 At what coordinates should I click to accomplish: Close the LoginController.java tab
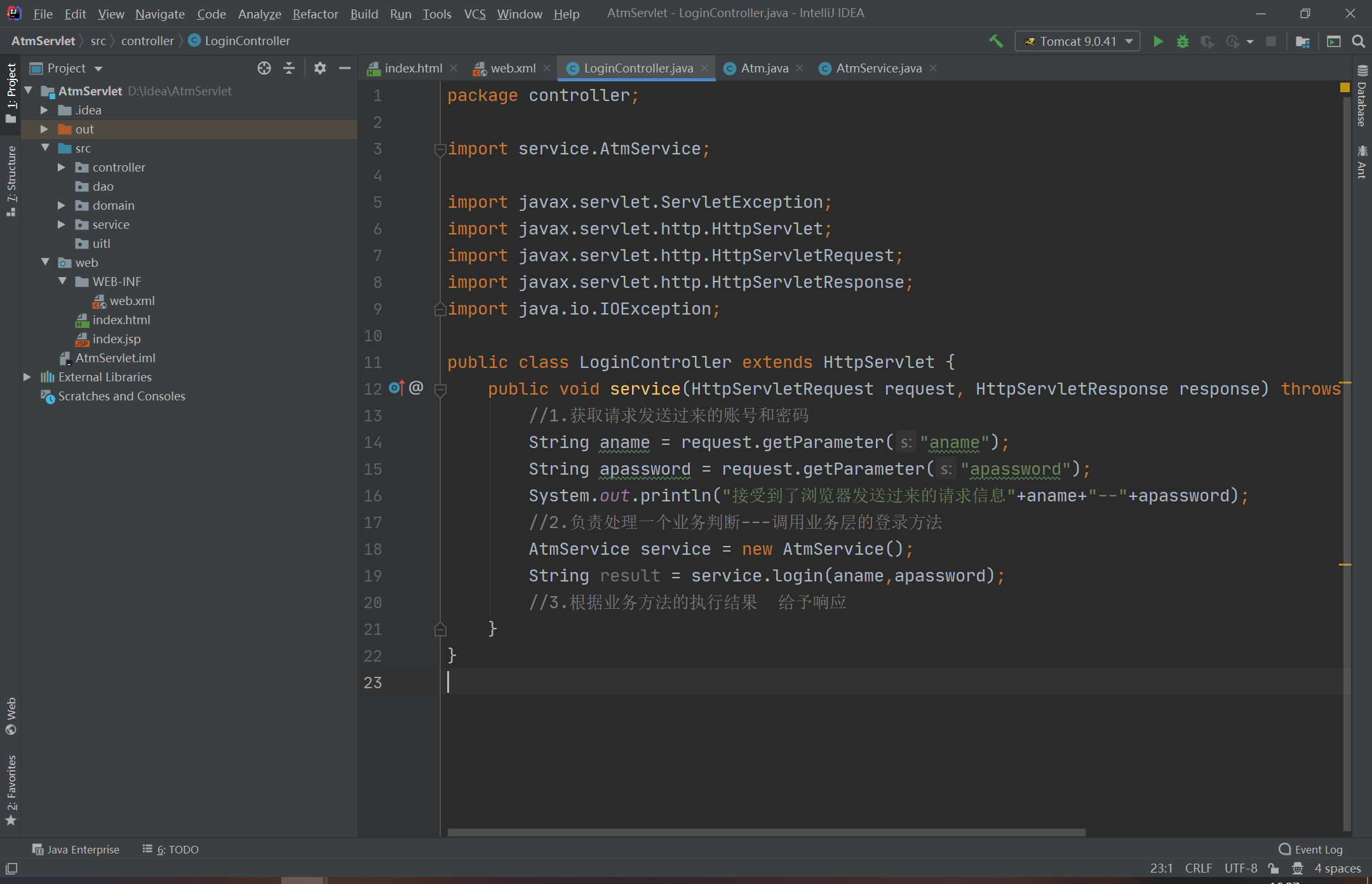coord(704,68)
